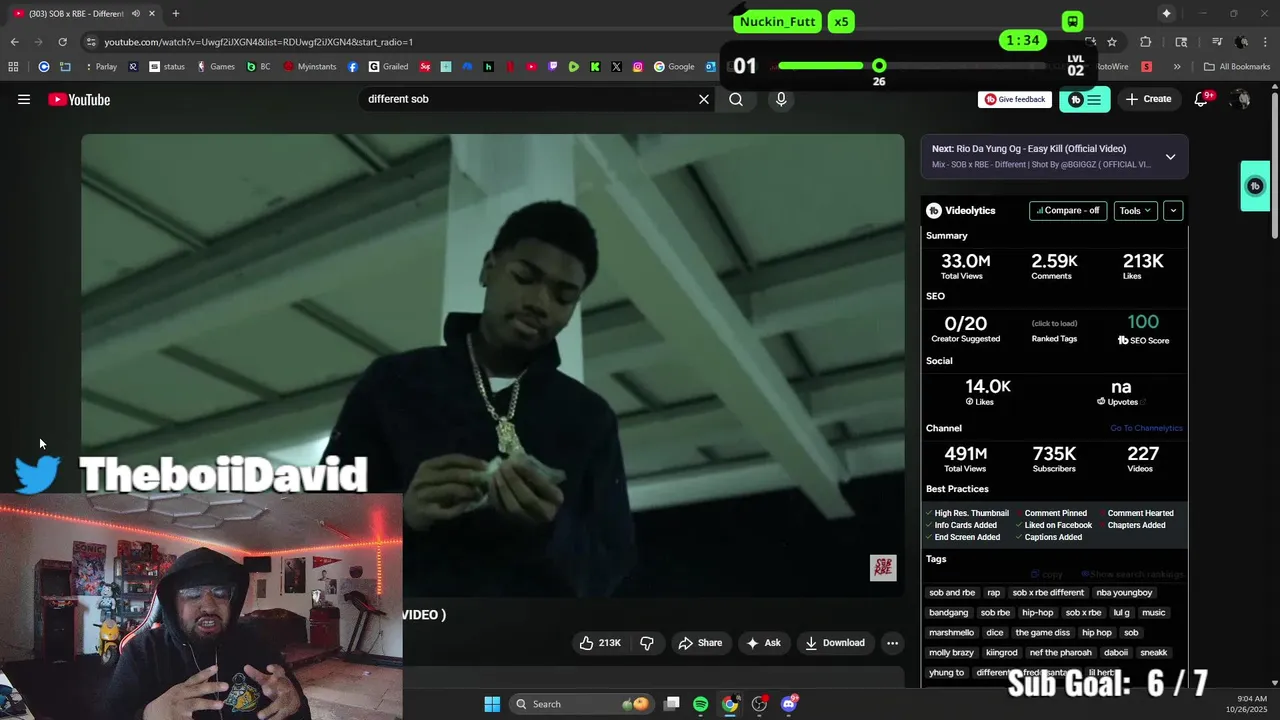This screenshot has height=720, width=1280.
Task: Open more actions ellipsis under video
Action: tap(893, 643)
